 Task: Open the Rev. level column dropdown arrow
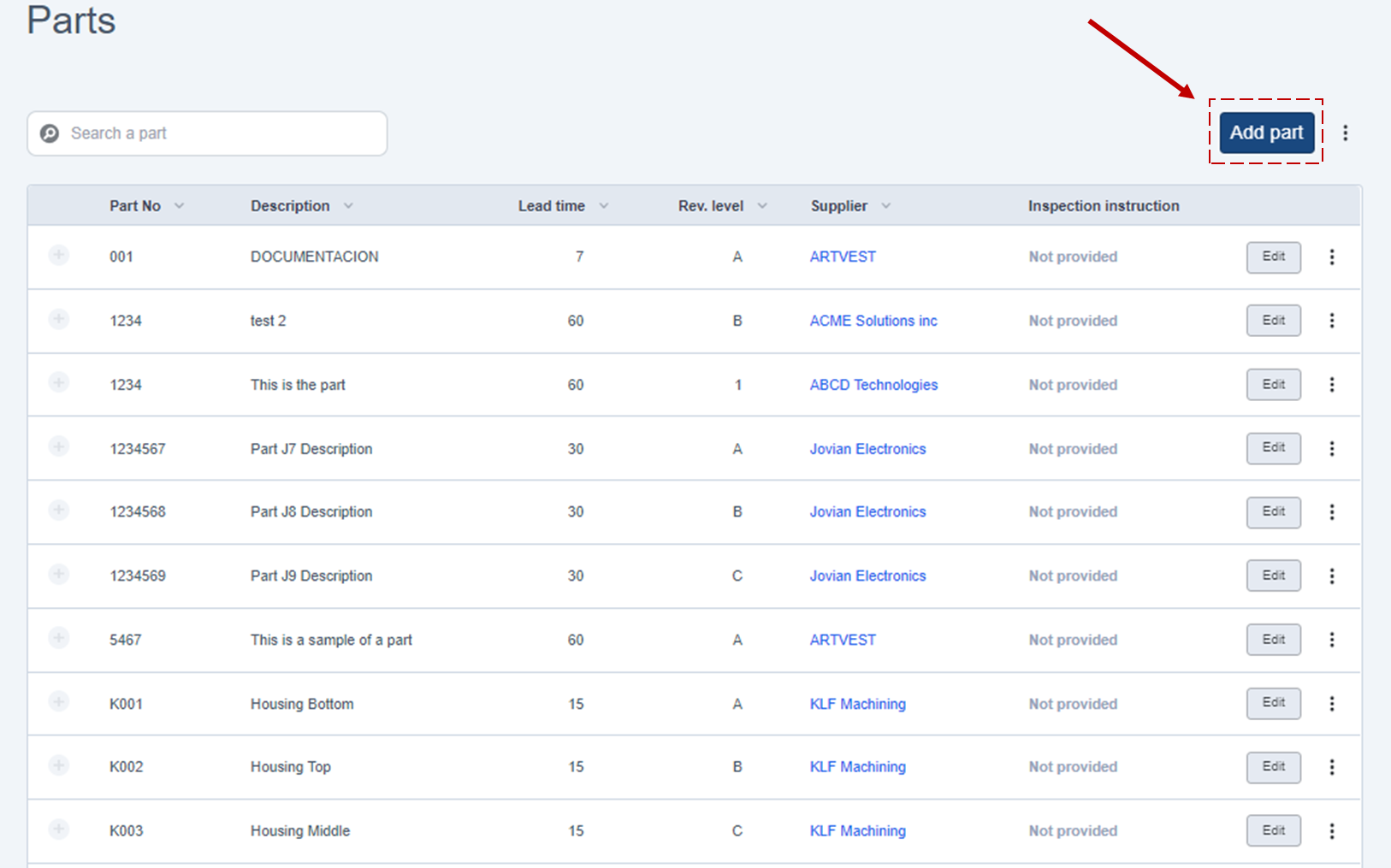coord(762,206)
